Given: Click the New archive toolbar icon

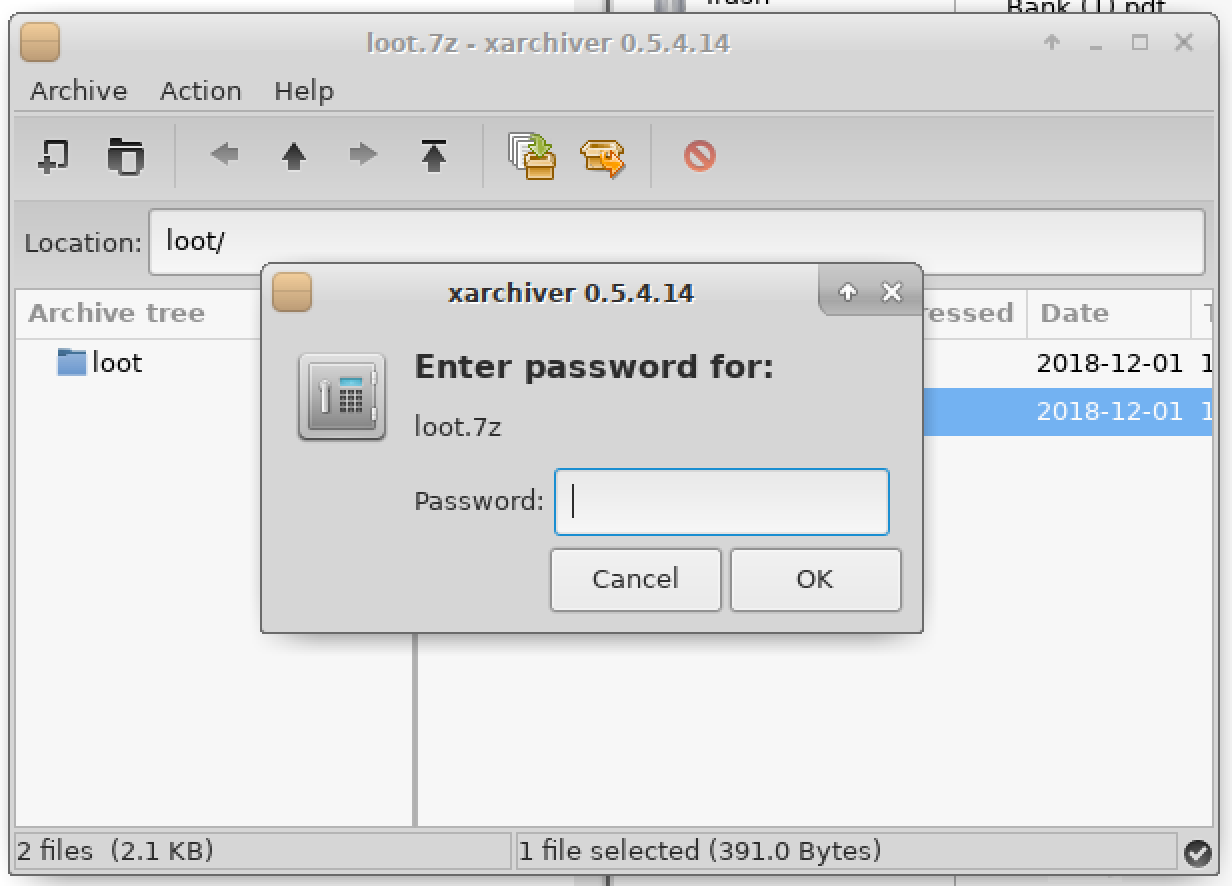Looking at the screenshot, I should [53, 155].
